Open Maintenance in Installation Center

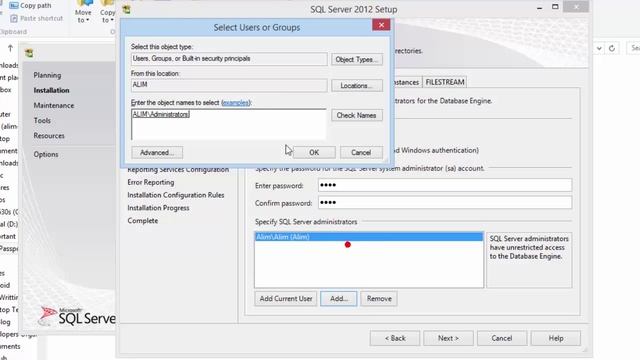click(x=54, y=105)
